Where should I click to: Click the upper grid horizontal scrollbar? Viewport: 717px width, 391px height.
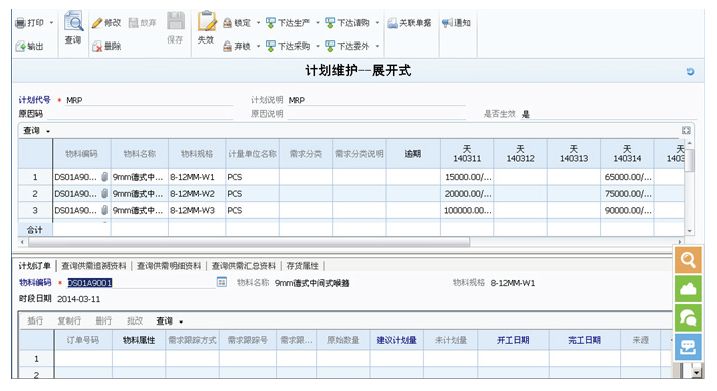click(249, 242)
